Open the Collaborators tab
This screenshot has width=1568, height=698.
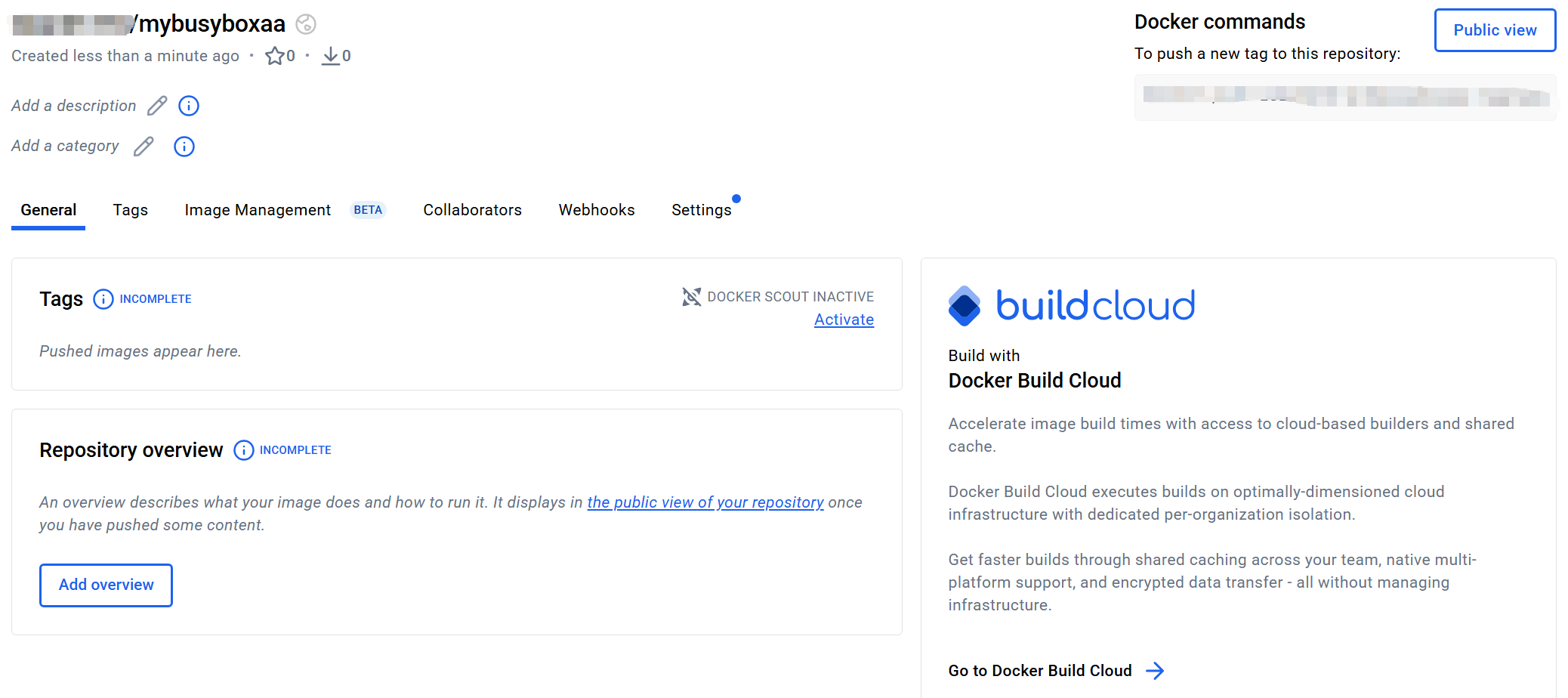pos(473,210)
